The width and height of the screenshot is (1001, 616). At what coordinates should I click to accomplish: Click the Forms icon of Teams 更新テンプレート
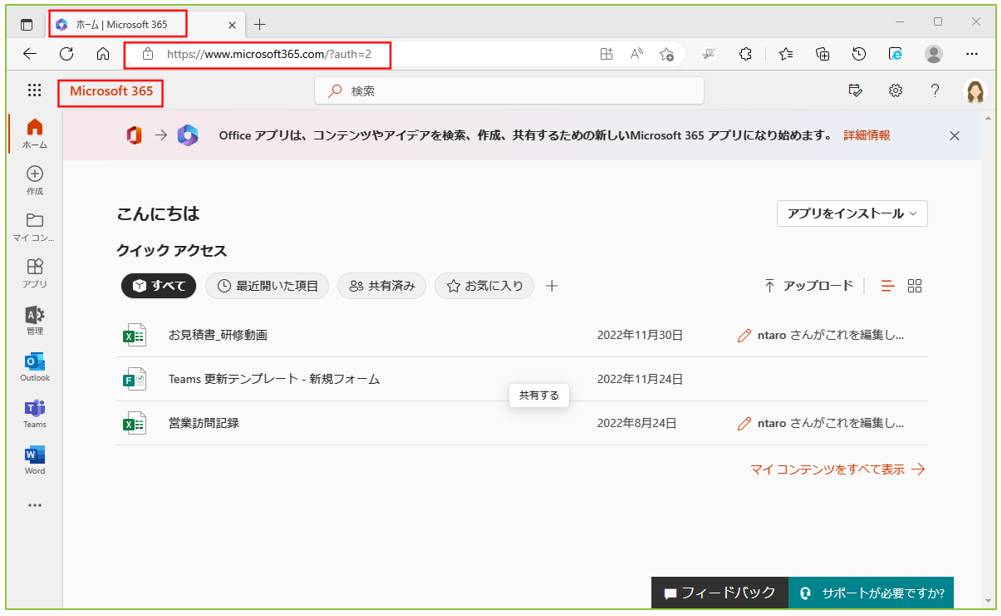click(134, 379)
